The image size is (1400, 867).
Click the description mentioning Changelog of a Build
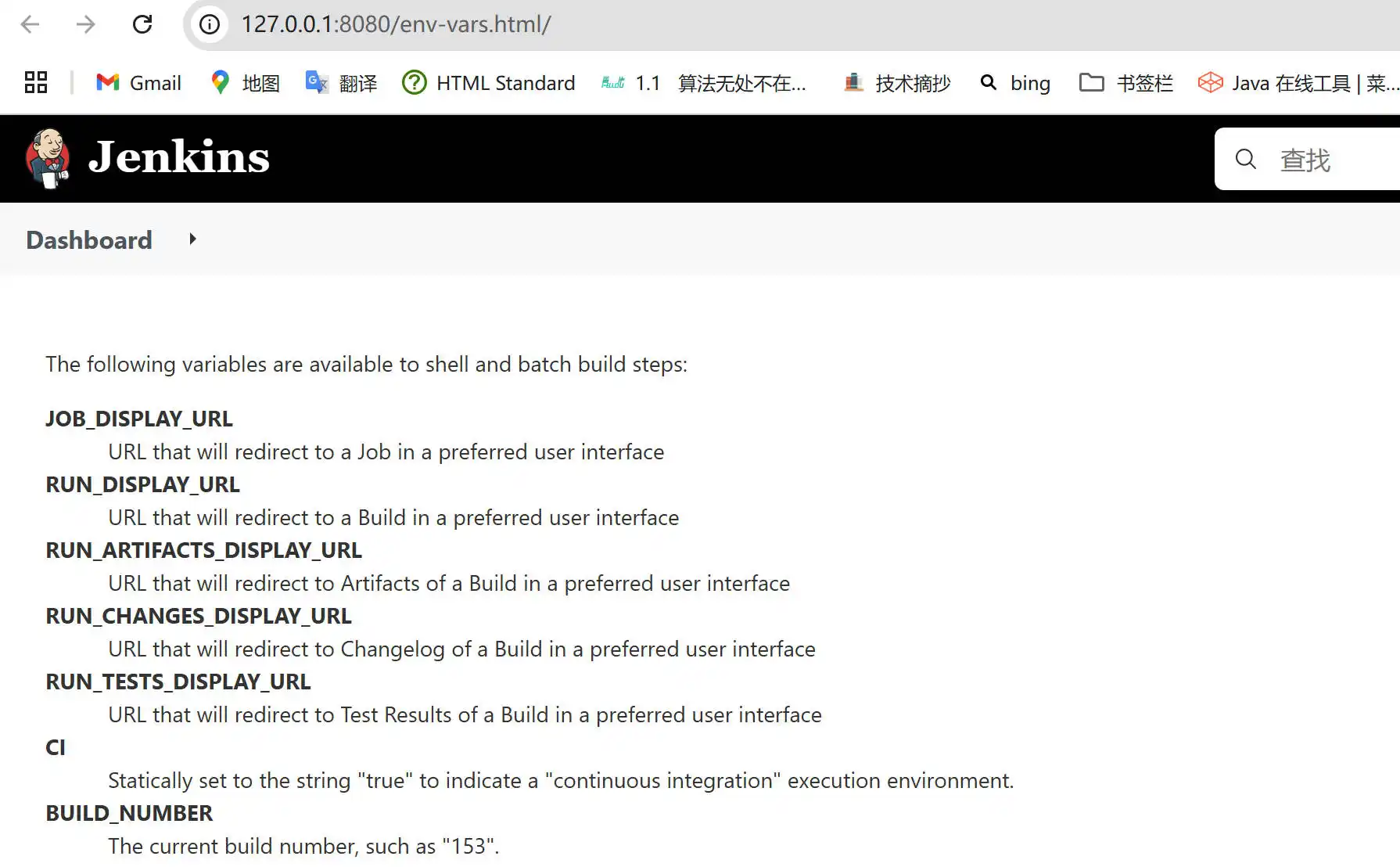[x=461, y=649]
